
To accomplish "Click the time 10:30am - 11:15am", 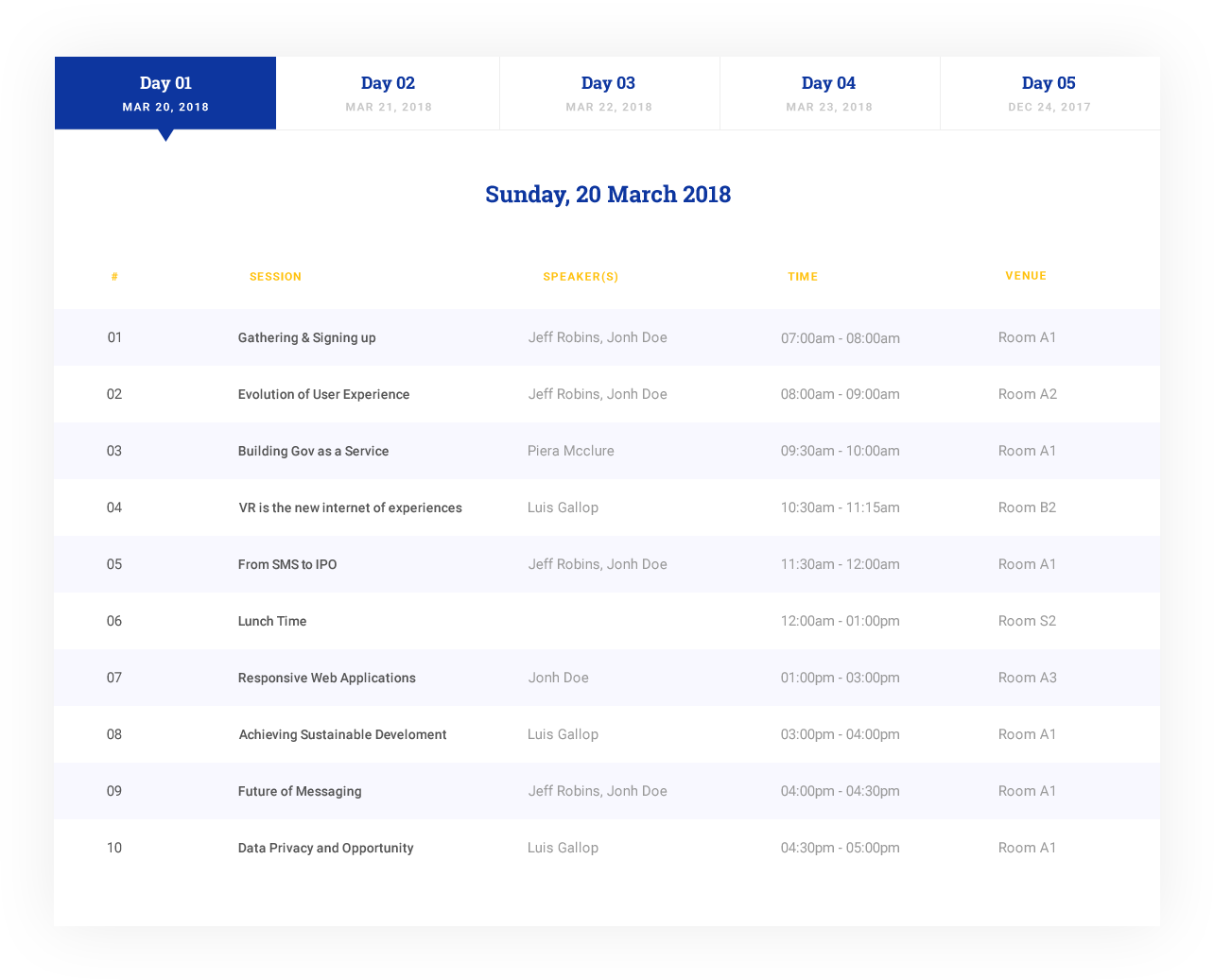I will pos(841,507).
